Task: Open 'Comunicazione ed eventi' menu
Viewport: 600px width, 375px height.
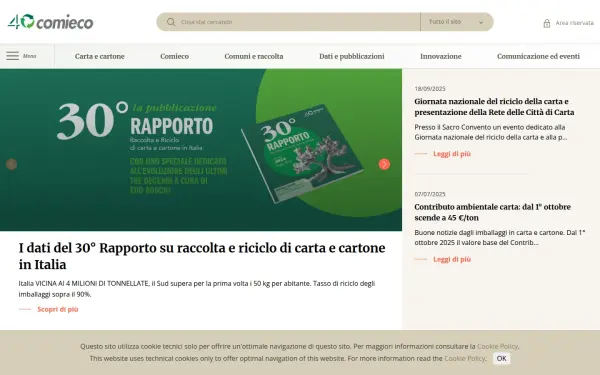Action: click(x=538, y=56)
